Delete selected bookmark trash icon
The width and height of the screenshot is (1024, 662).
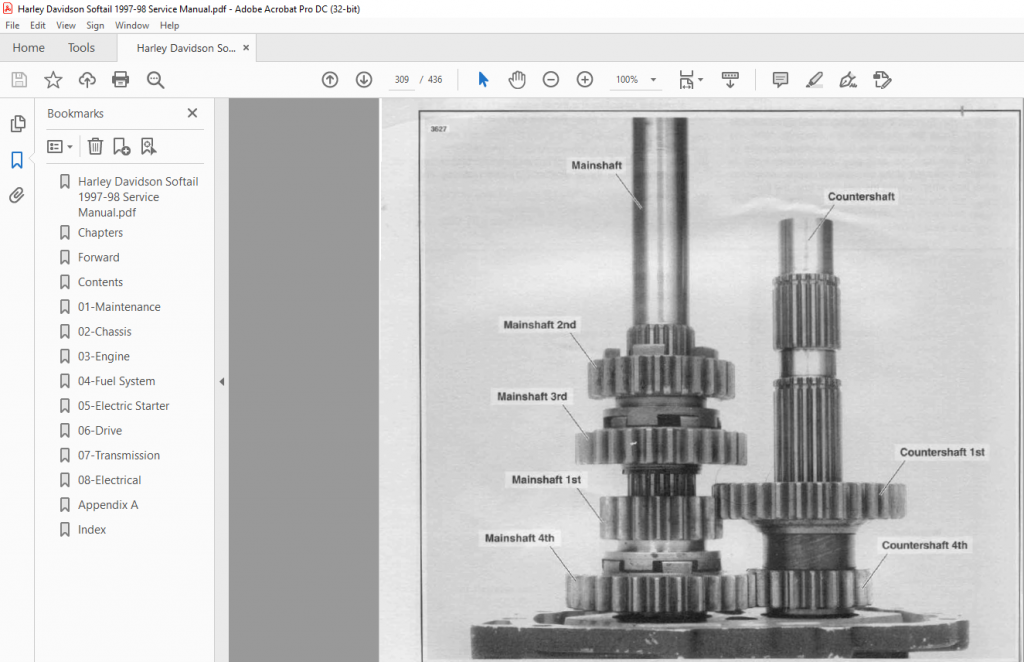95,146
